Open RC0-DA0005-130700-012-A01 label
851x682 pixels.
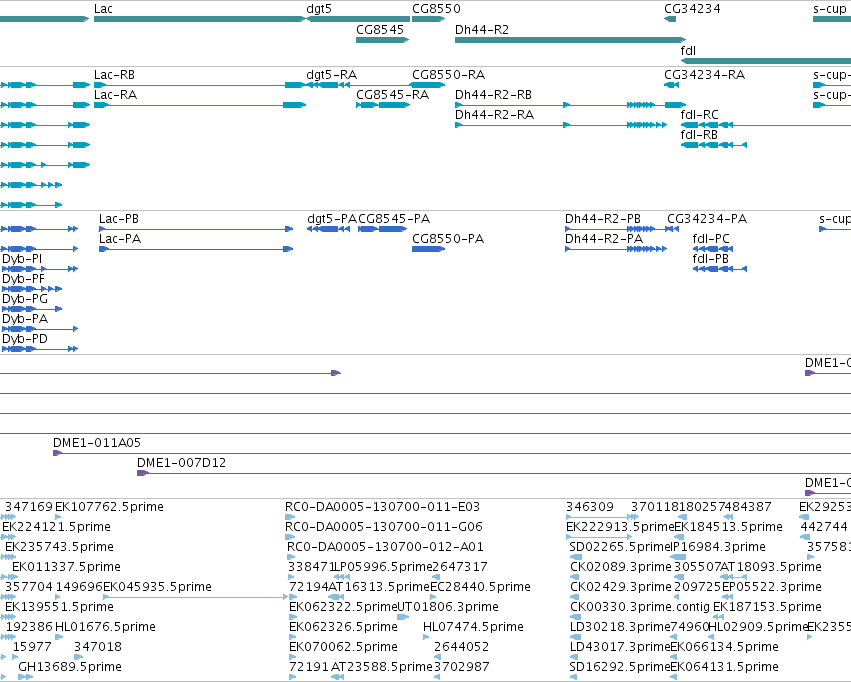(385, 547)
